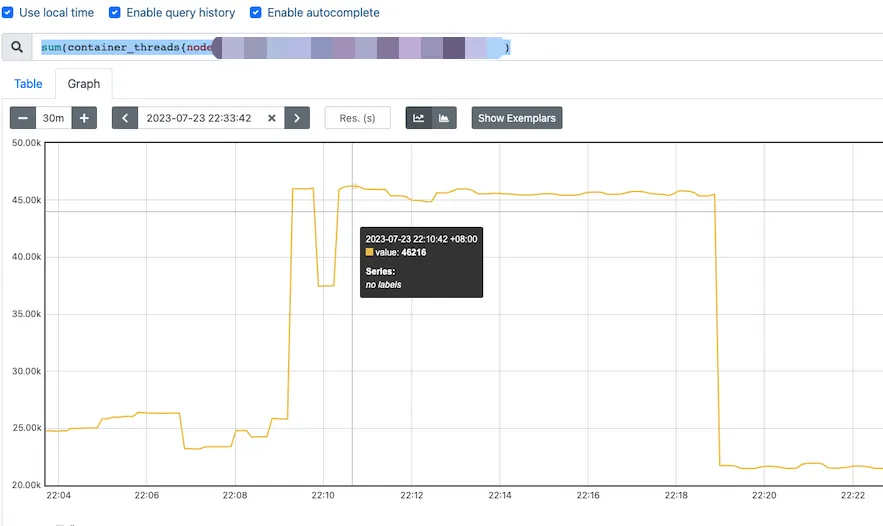Open the Table tab

click(x=28, y=84)
